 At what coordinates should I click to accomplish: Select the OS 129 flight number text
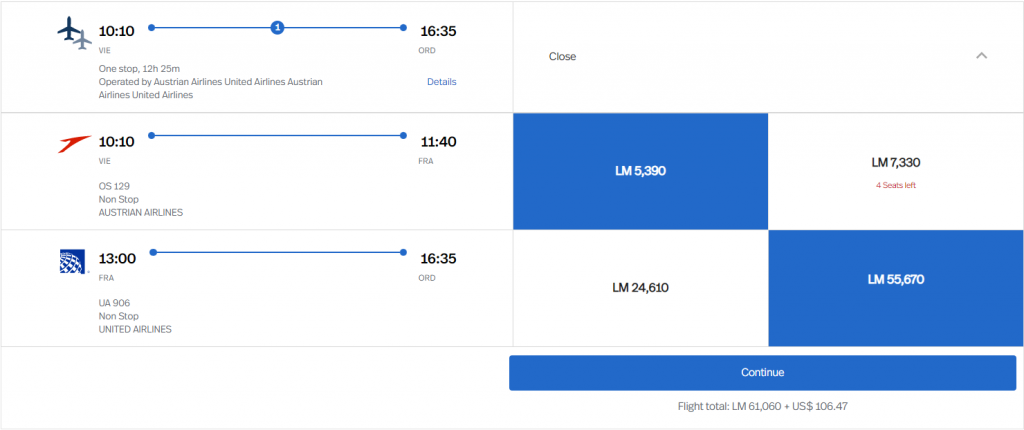tap(114, 186)
